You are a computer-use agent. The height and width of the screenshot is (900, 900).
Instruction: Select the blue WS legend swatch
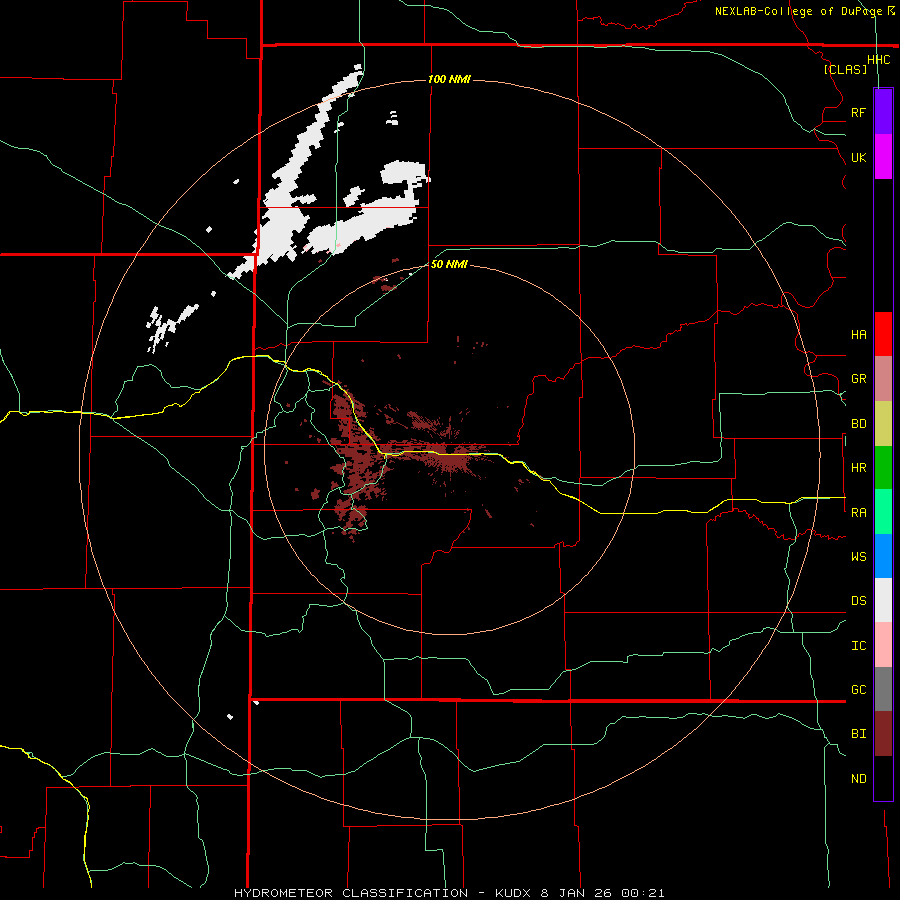(883, 556)
